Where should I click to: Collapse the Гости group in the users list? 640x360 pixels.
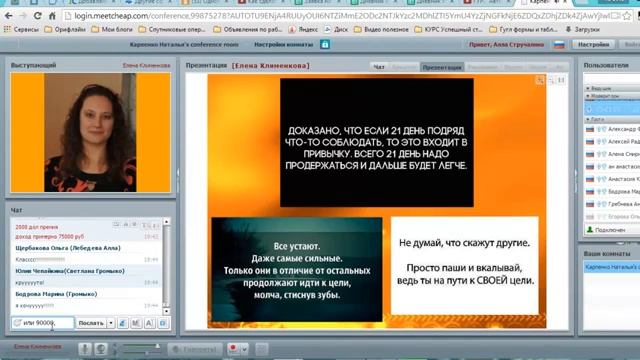pyautogui.click(x=611, y=119)
